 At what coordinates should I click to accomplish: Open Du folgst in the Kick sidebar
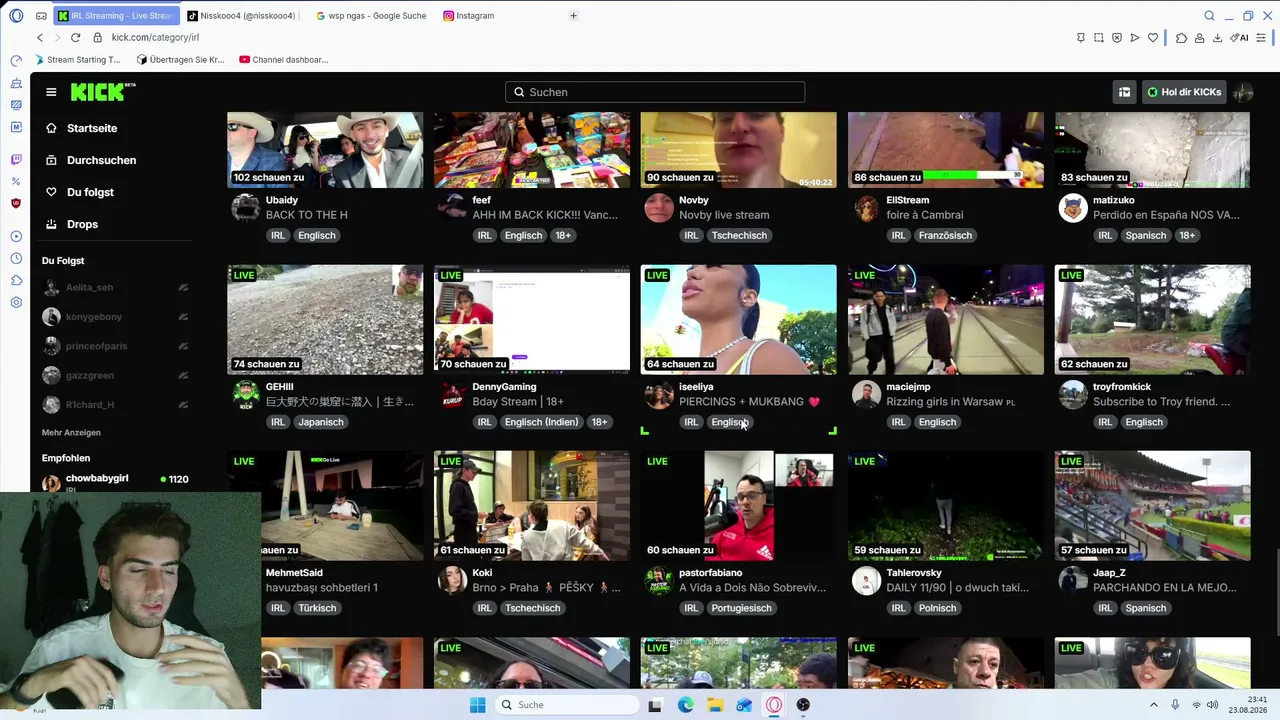tap(90, 192)
